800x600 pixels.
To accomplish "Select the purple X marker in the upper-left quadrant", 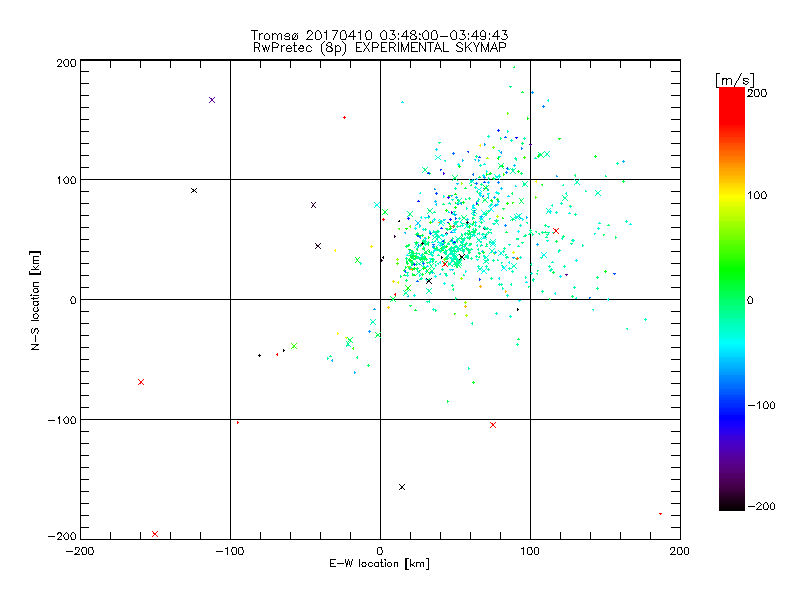I will [212, 100].
